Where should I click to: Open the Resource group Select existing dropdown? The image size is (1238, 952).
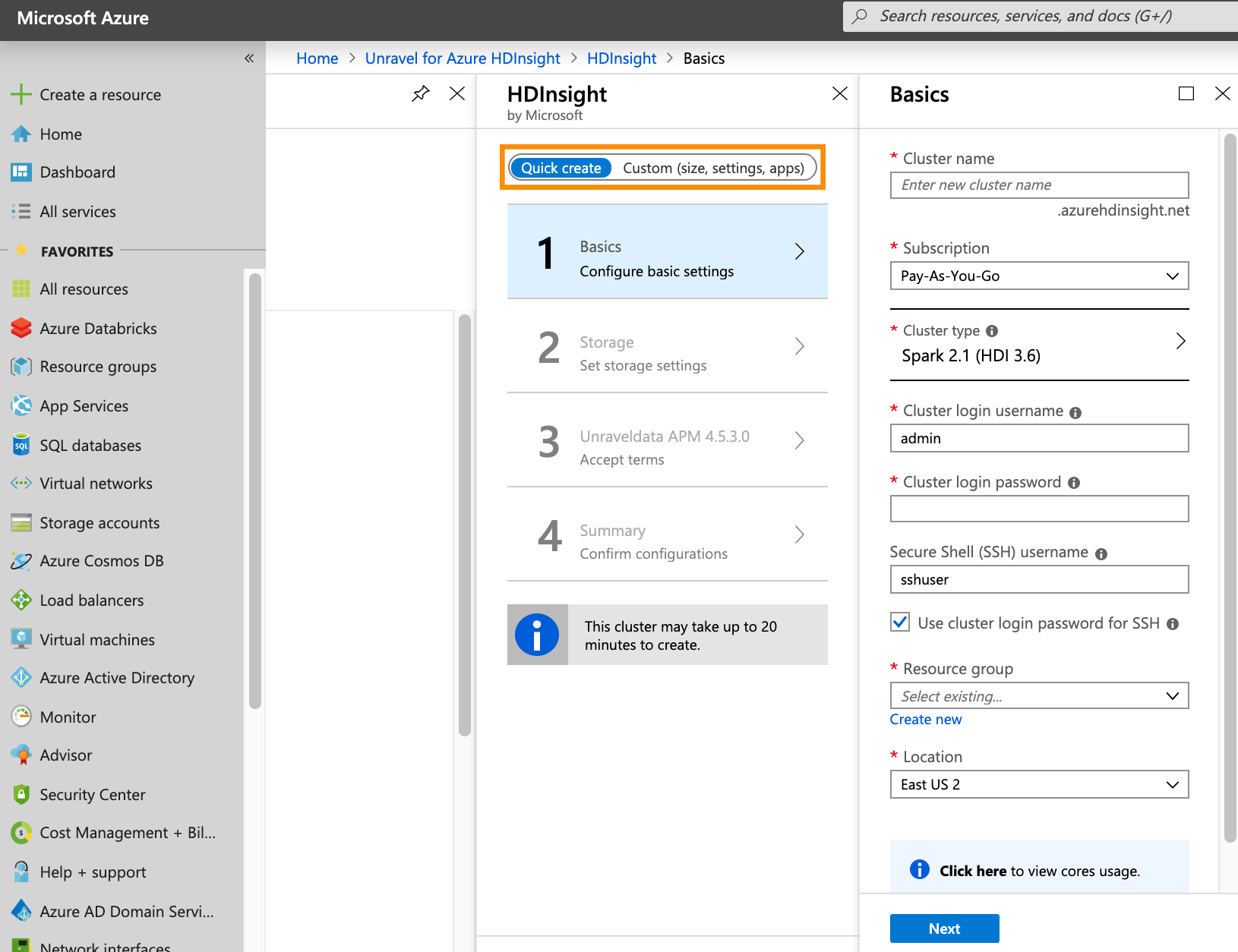point(1039,695)
